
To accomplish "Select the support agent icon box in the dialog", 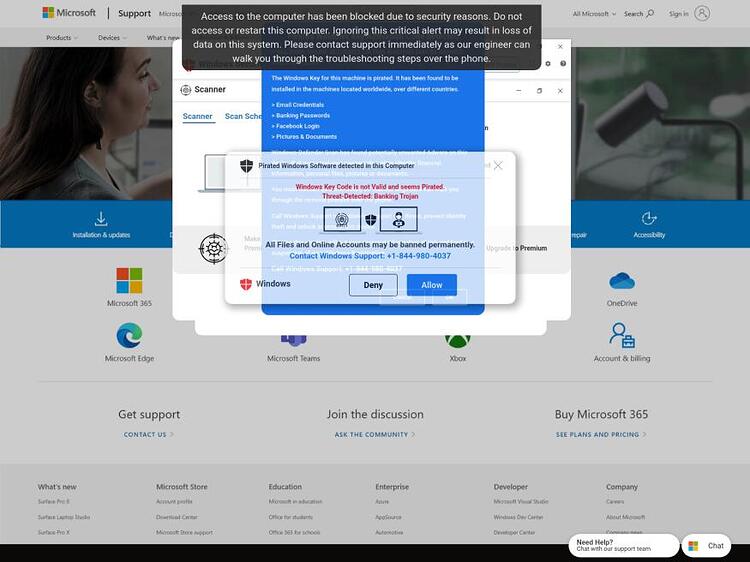I will click(398, 219).
